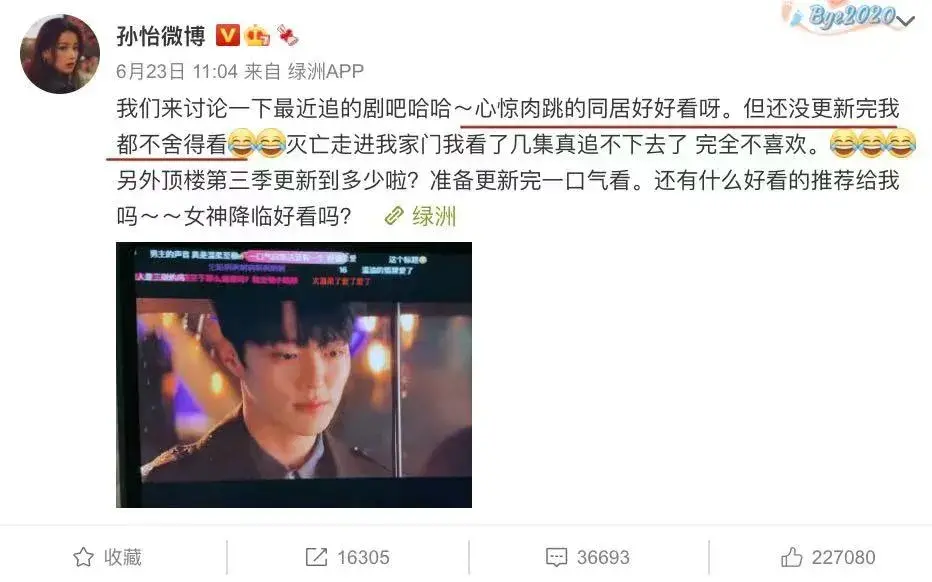Open reposts count 16305

[363, 558]
